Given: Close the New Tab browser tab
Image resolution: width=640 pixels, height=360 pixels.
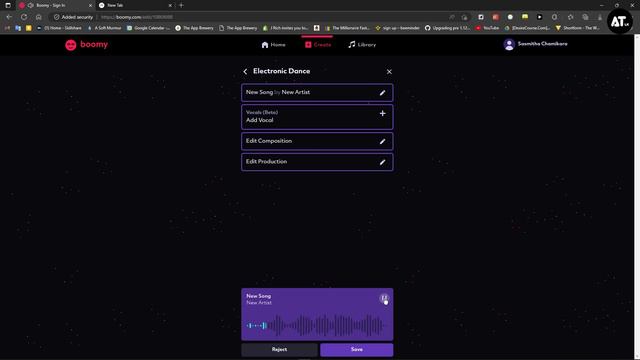Looking at the screenshot, I should (x=170, y=5).
